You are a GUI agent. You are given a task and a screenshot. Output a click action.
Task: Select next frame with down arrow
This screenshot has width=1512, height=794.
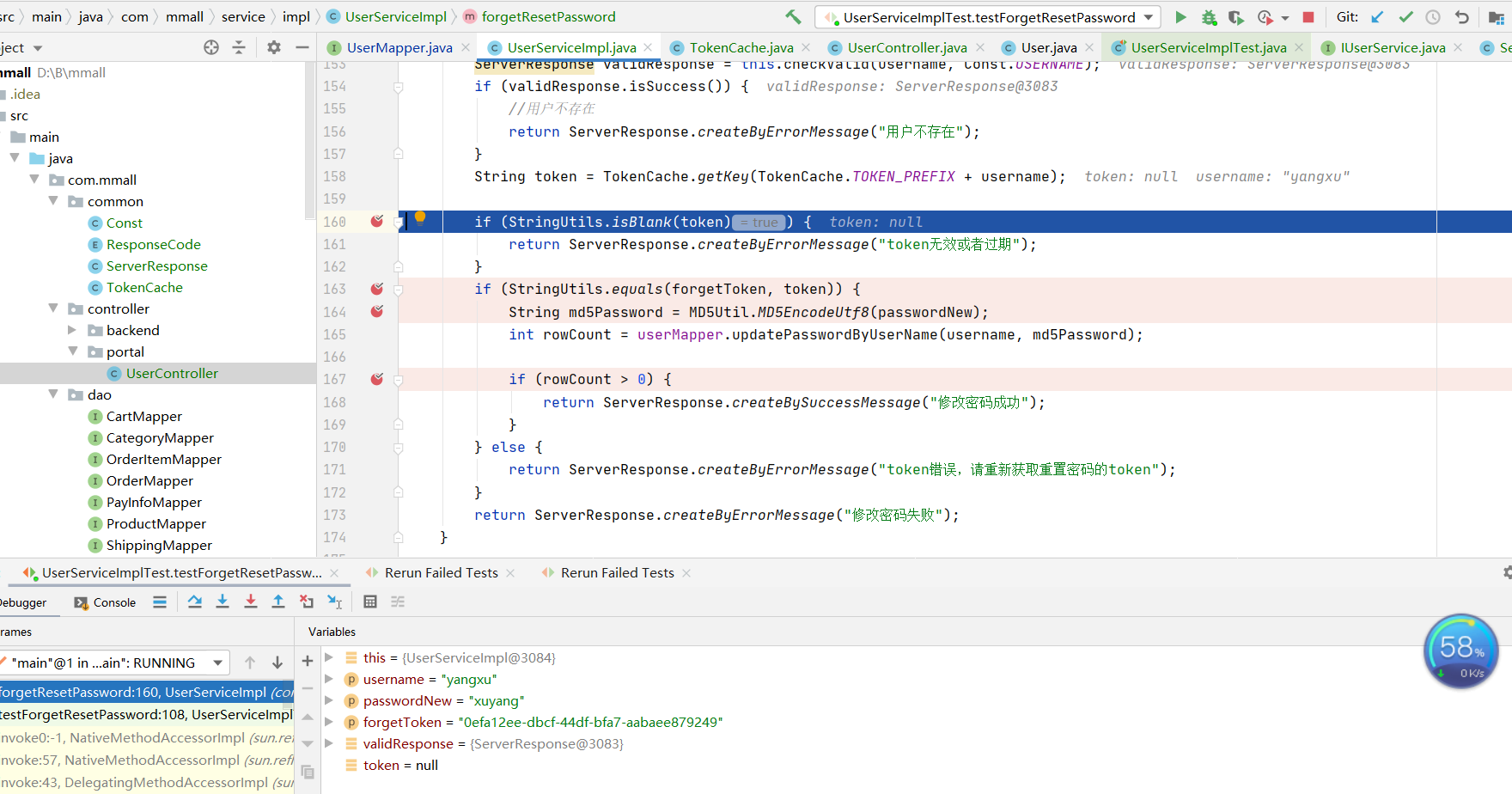[277, 663]
